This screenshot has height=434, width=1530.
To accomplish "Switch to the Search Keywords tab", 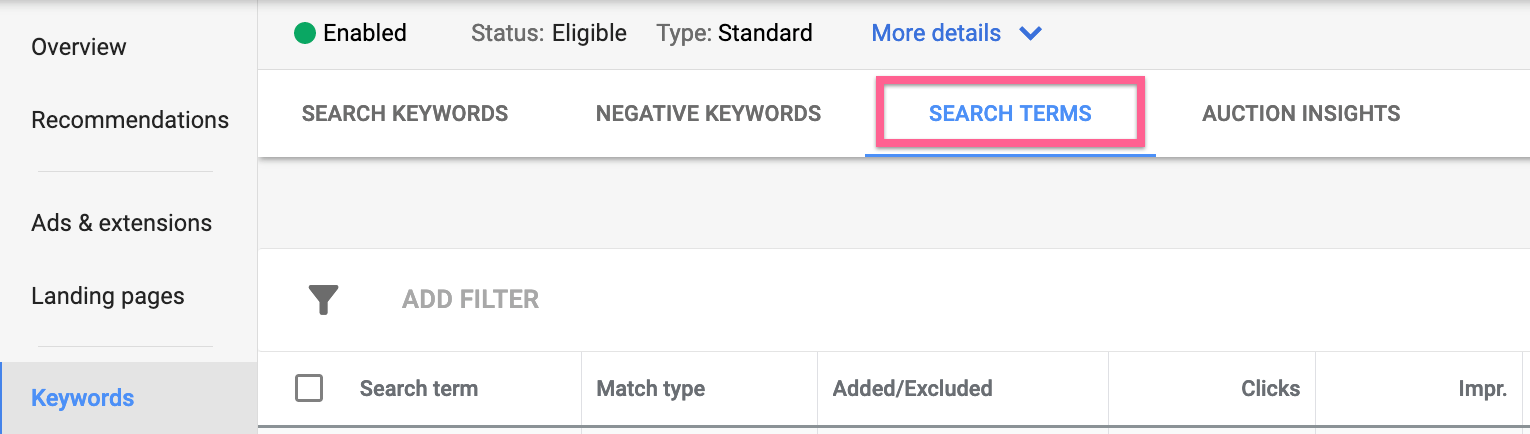I will (x=405, y=114).
